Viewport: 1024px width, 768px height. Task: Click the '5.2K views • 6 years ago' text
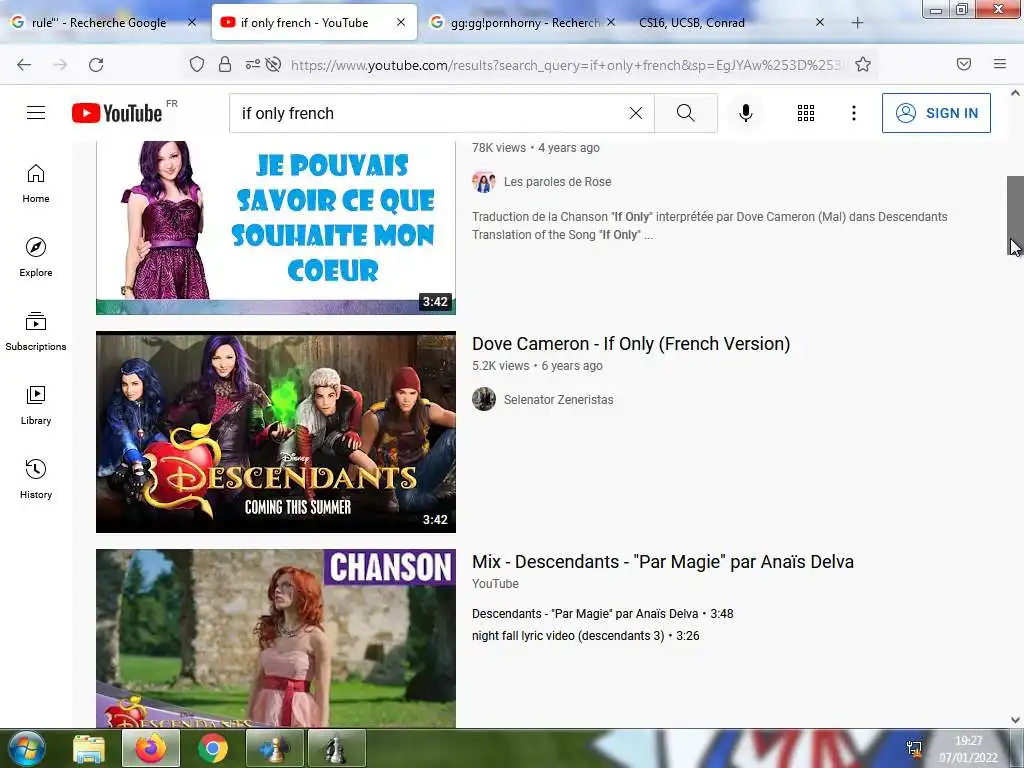tap(537, 366)
